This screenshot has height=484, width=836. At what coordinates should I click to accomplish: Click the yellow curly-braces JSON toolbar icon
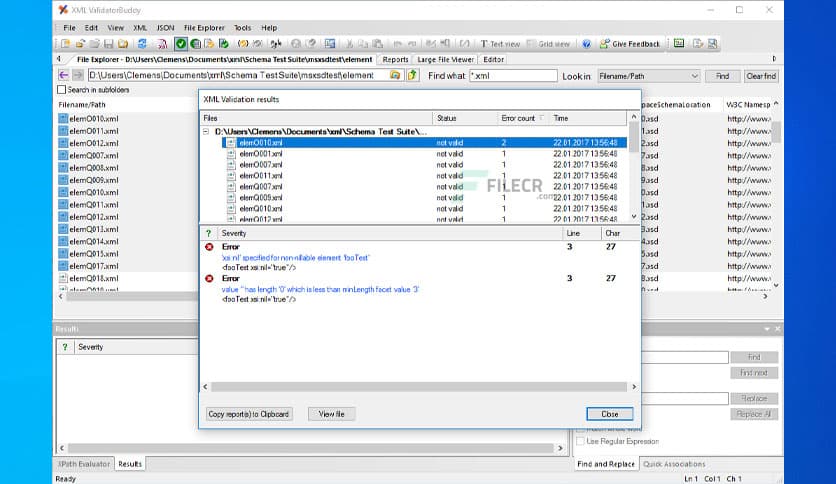coord(243,44)
